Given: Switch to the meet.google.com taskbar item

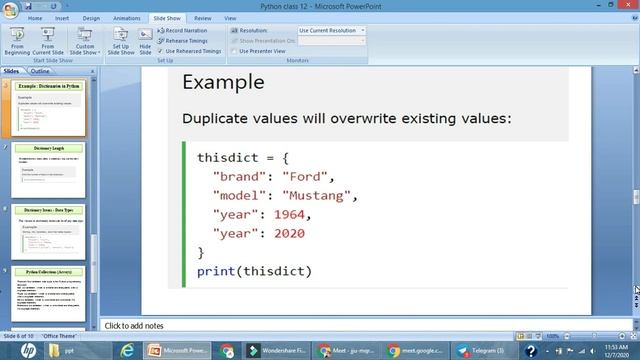Looking at the screenshot, I should pos(416,351).
